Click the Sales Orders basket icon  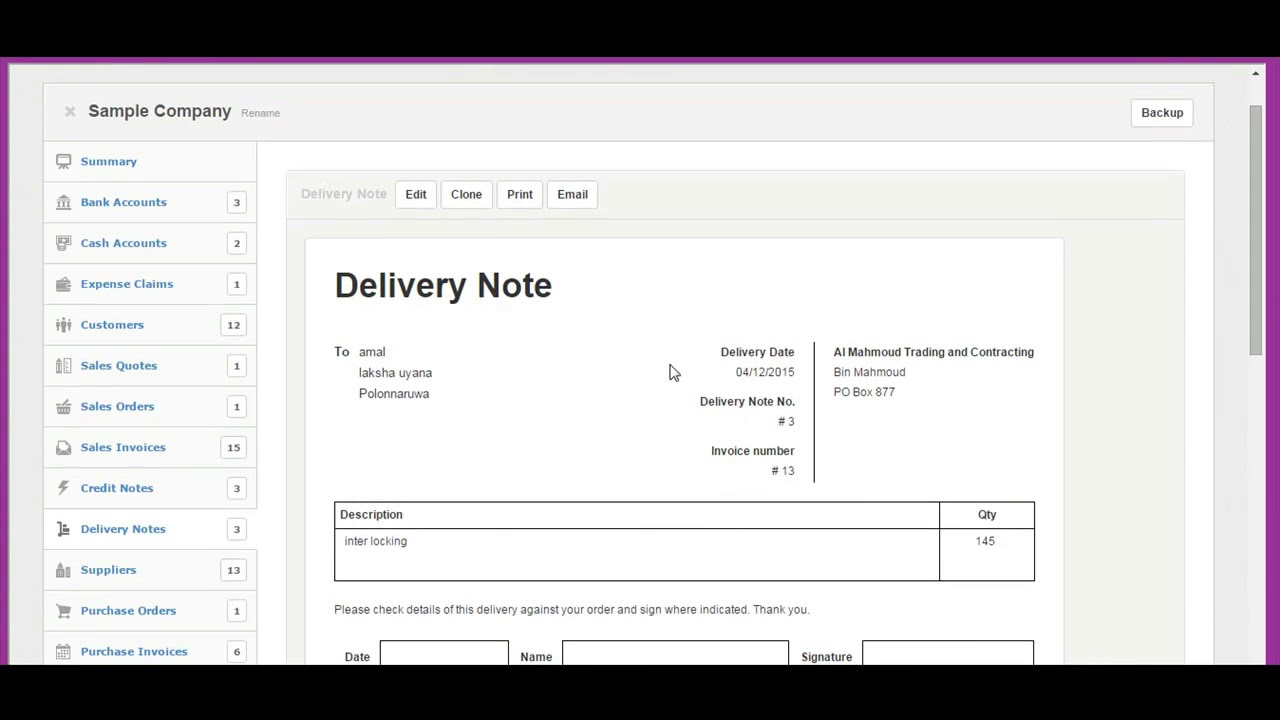point(64,407)
